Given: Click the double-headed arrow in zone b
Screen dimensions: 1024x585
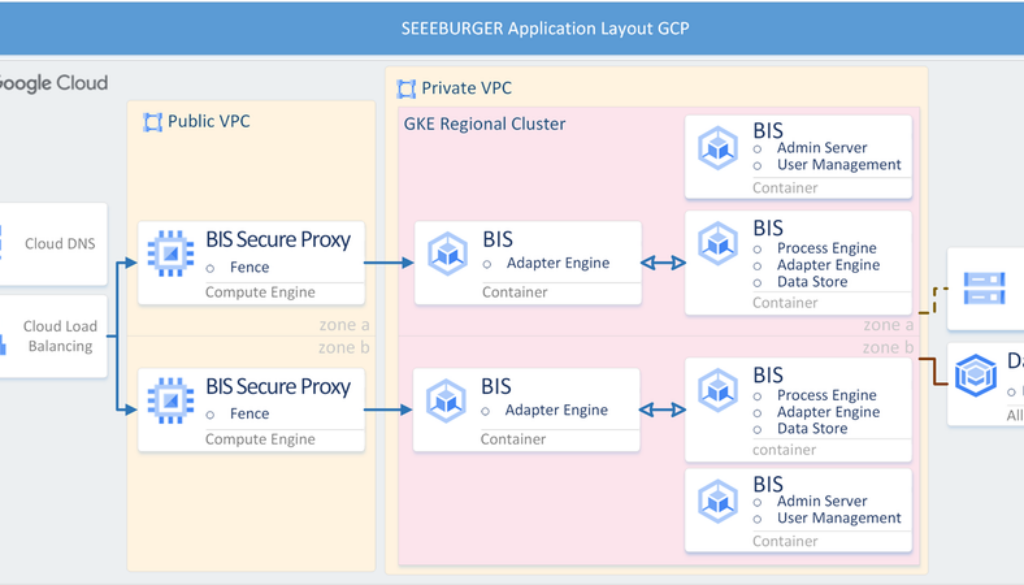Looking at the screenshot, I should coord(663,409).
